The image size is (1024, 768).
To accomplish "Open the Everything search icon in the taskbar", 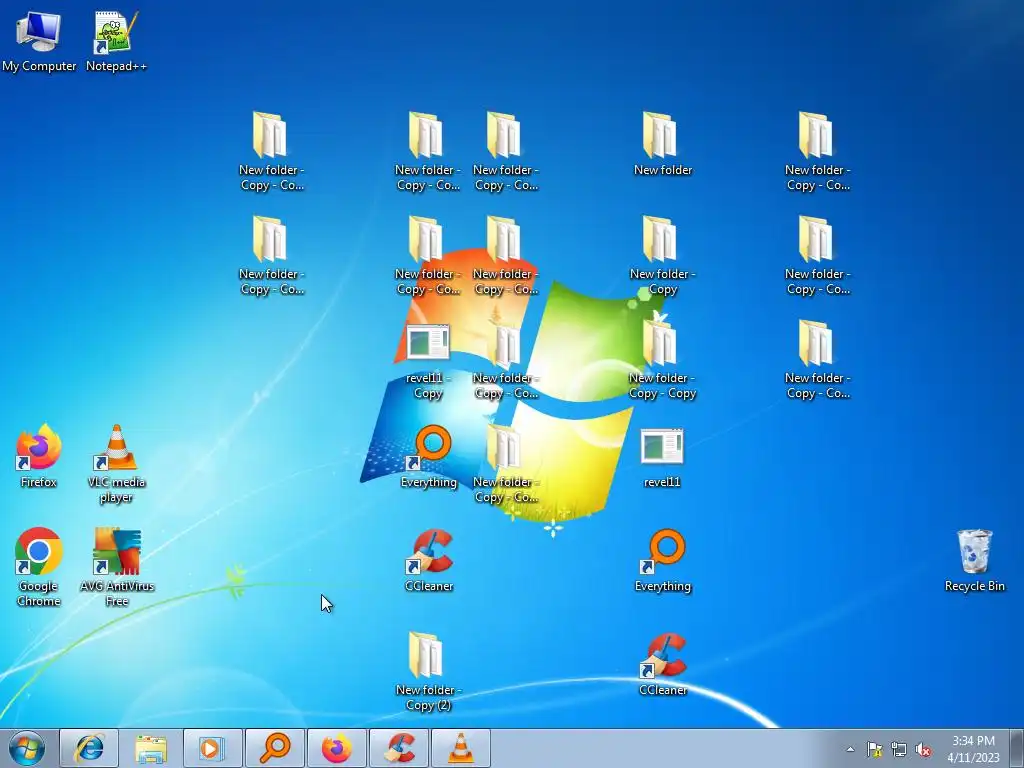I will (275, 748).
